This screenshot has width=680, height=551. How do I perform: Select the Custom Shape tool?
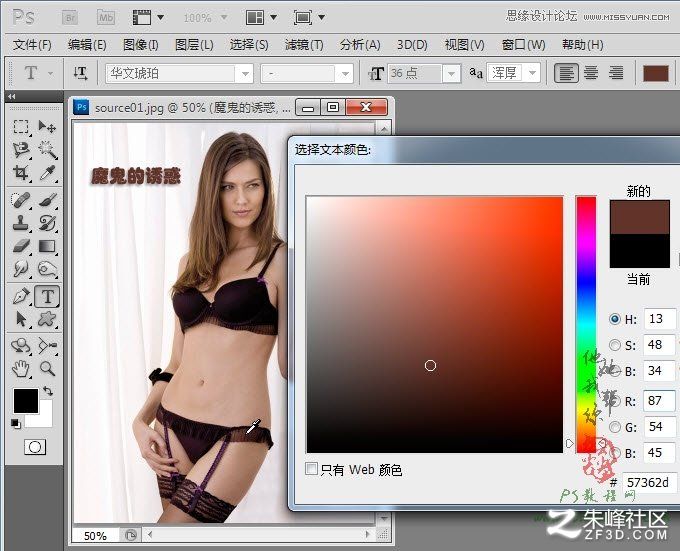(47, 319)
